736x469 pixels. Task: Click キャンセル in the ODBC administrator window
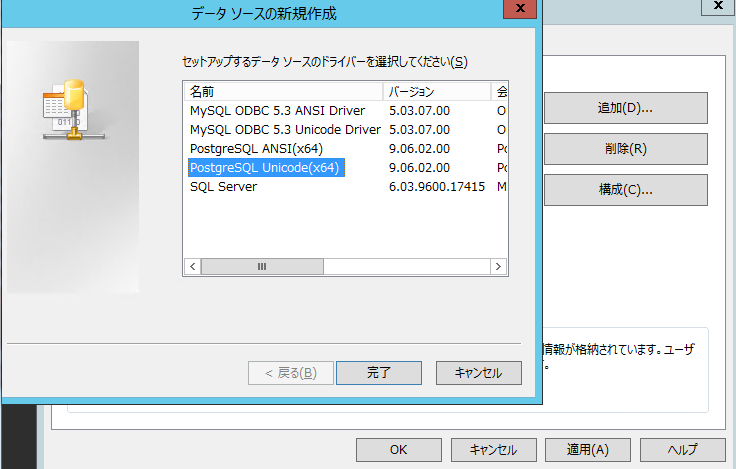tap(493, 450)
